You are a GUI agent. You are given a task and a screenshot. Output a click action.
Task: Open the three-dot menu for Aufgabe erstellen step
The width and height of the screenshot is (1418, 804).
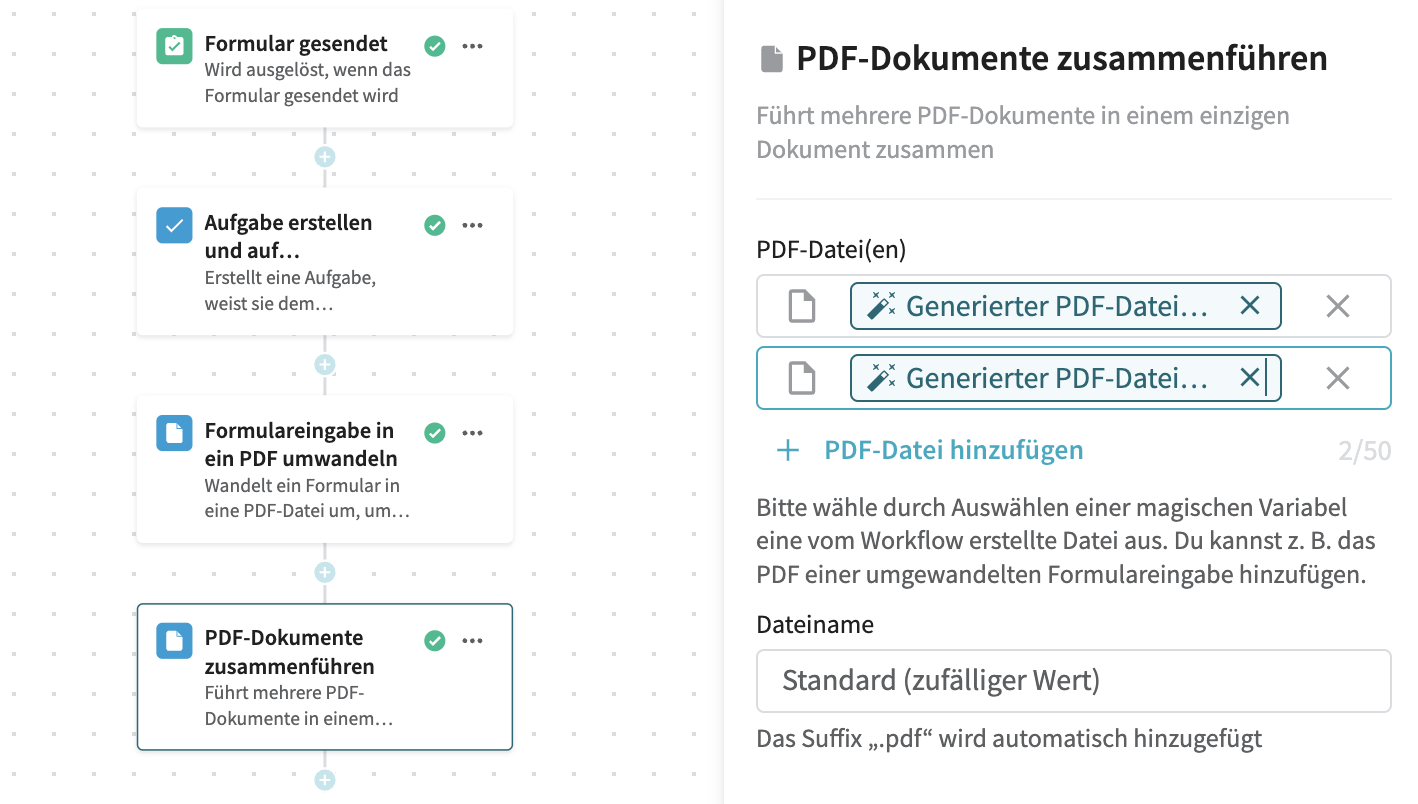(473, 225)
